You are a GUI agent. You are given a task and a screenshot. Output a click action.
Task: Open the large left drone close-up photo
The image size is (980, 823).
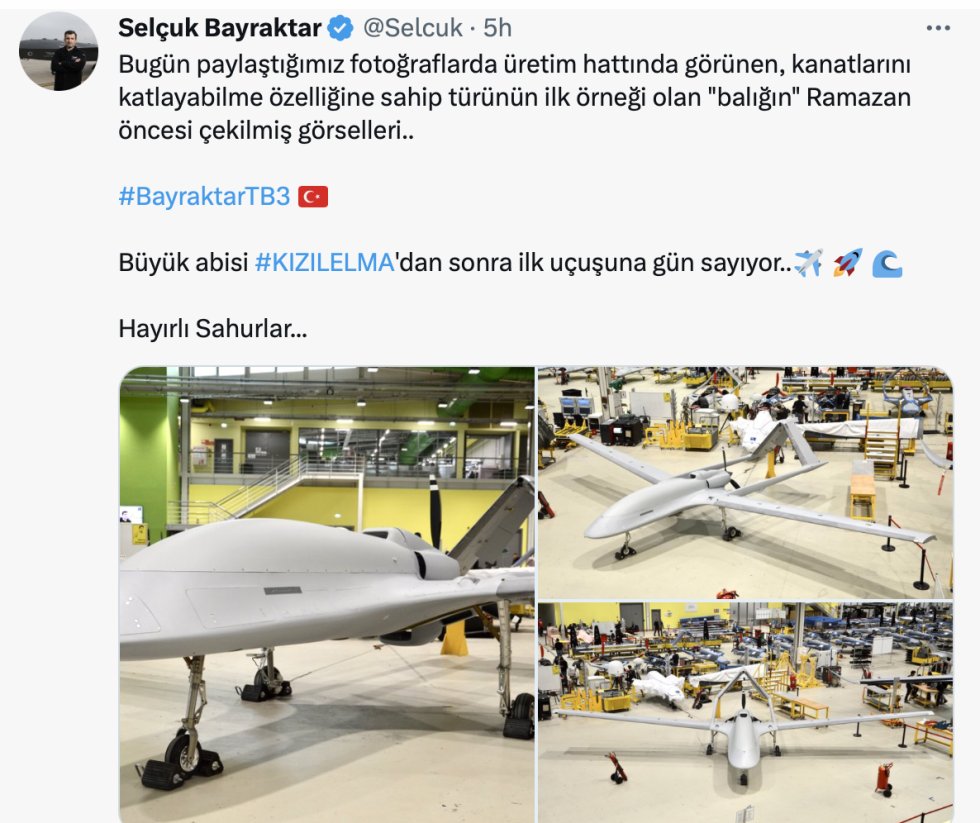click(327, 594)
